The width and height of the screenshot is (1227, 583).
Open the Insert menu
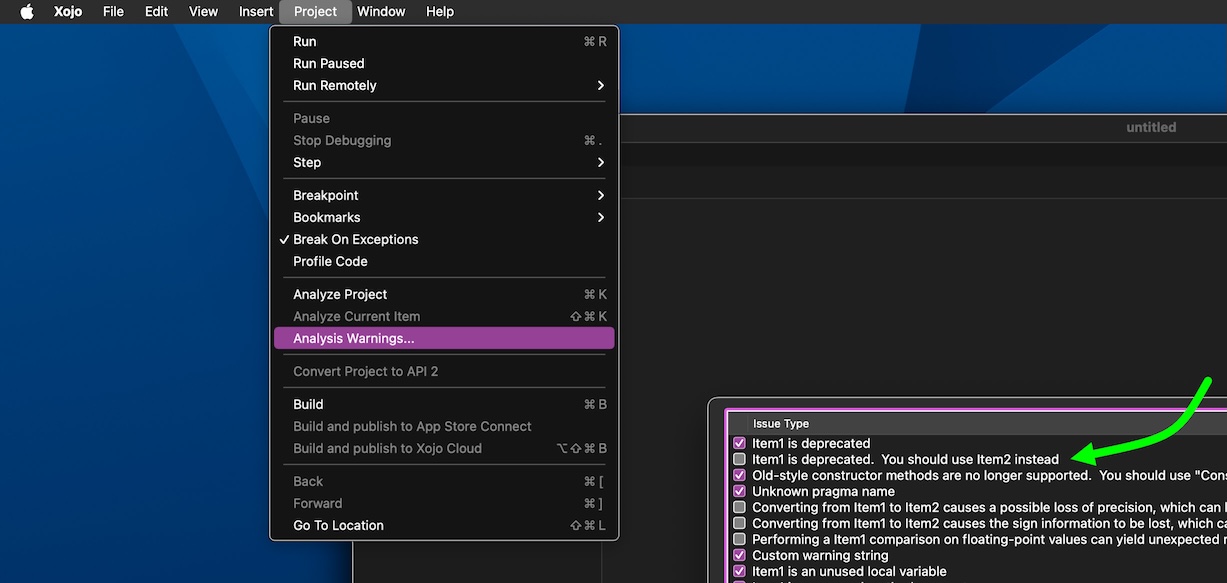pos(256,12)
